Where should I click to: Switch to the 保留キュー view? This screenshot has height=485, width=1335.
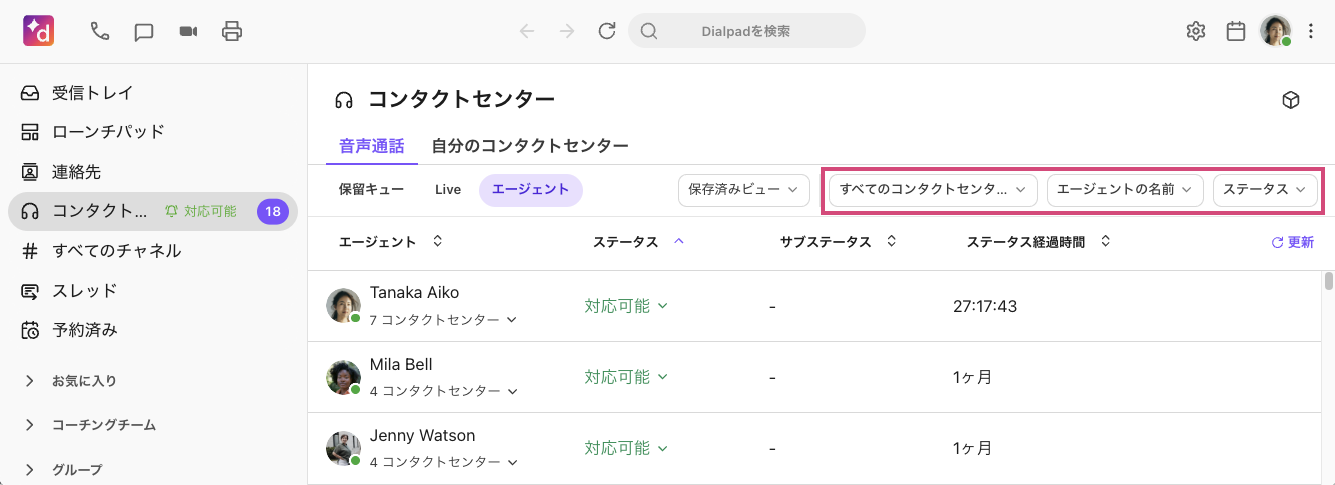coord(371,189)
